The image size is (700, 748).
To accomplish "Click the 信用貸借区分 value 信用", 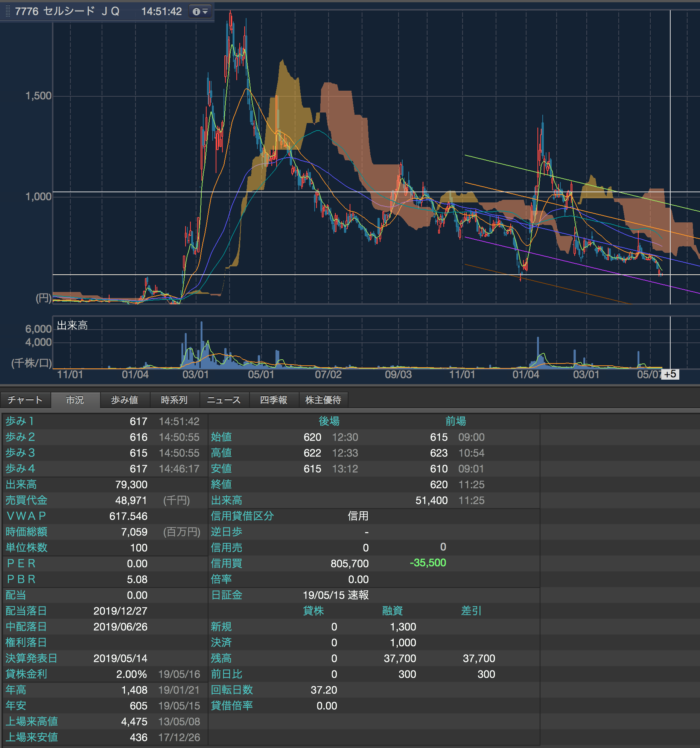I will click(358, 516).
